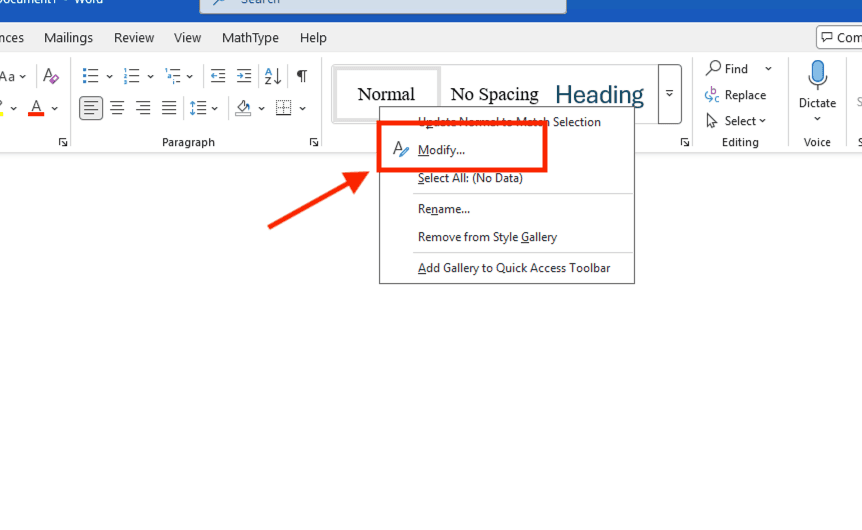Click the Clear All Formatting icon

51,76
